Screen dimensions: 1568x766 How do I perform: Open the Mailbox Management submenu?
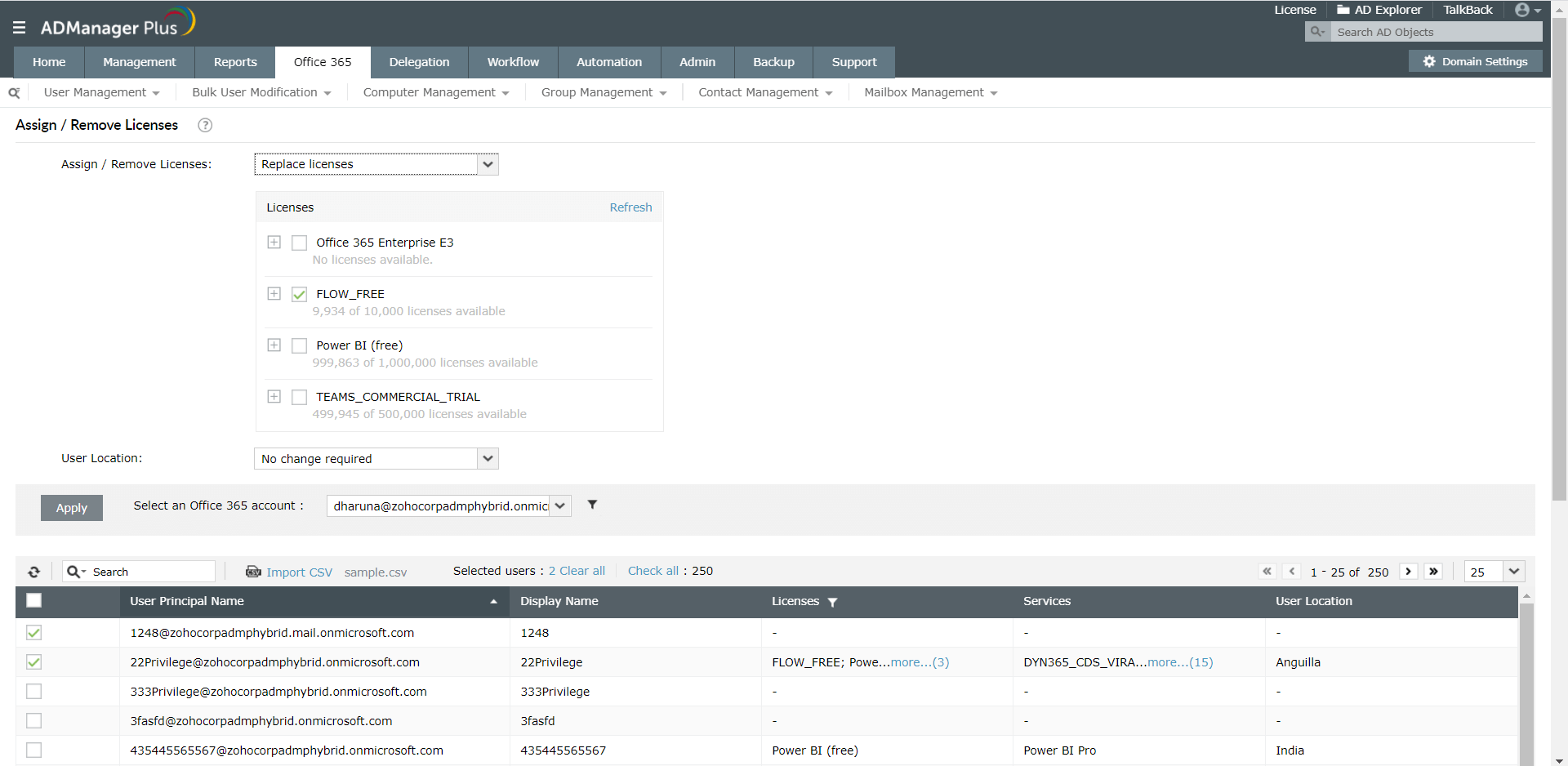(x=931, y=93)
